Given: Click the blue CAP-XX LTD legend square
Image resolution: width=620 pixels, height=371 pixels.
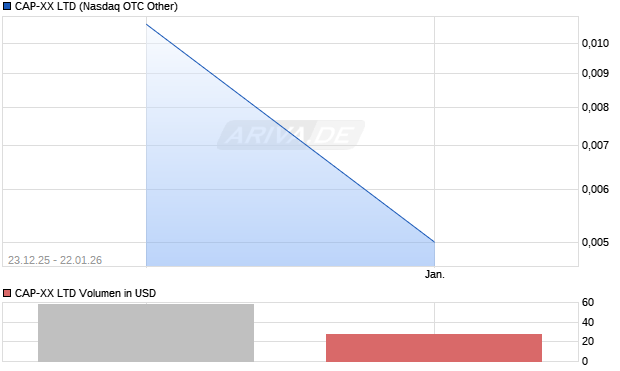Looking at the screenshot, I should (7, 6).
